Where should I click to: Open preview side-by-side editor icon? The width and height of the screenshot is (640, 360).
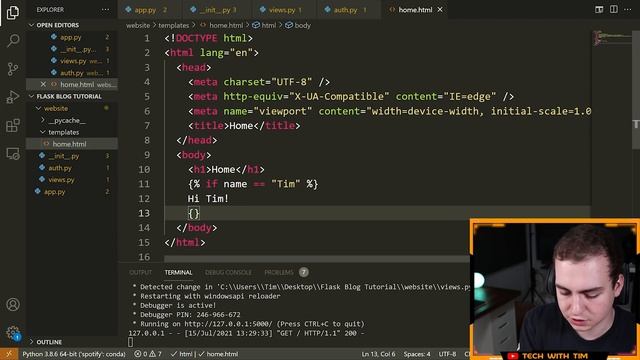[599, 9]
